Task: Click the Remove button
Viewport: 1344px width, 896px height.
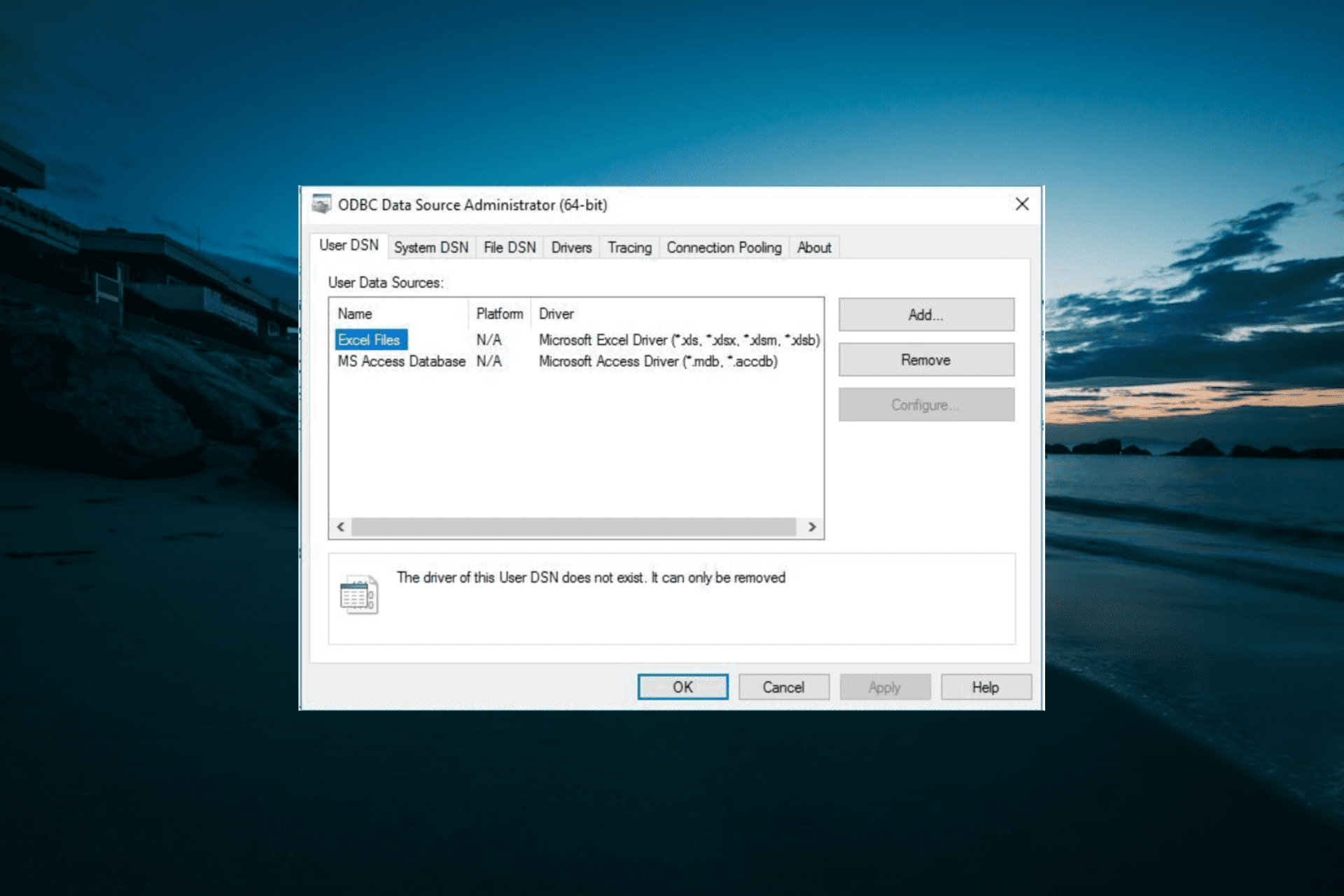Action: [x=926, y=360]
